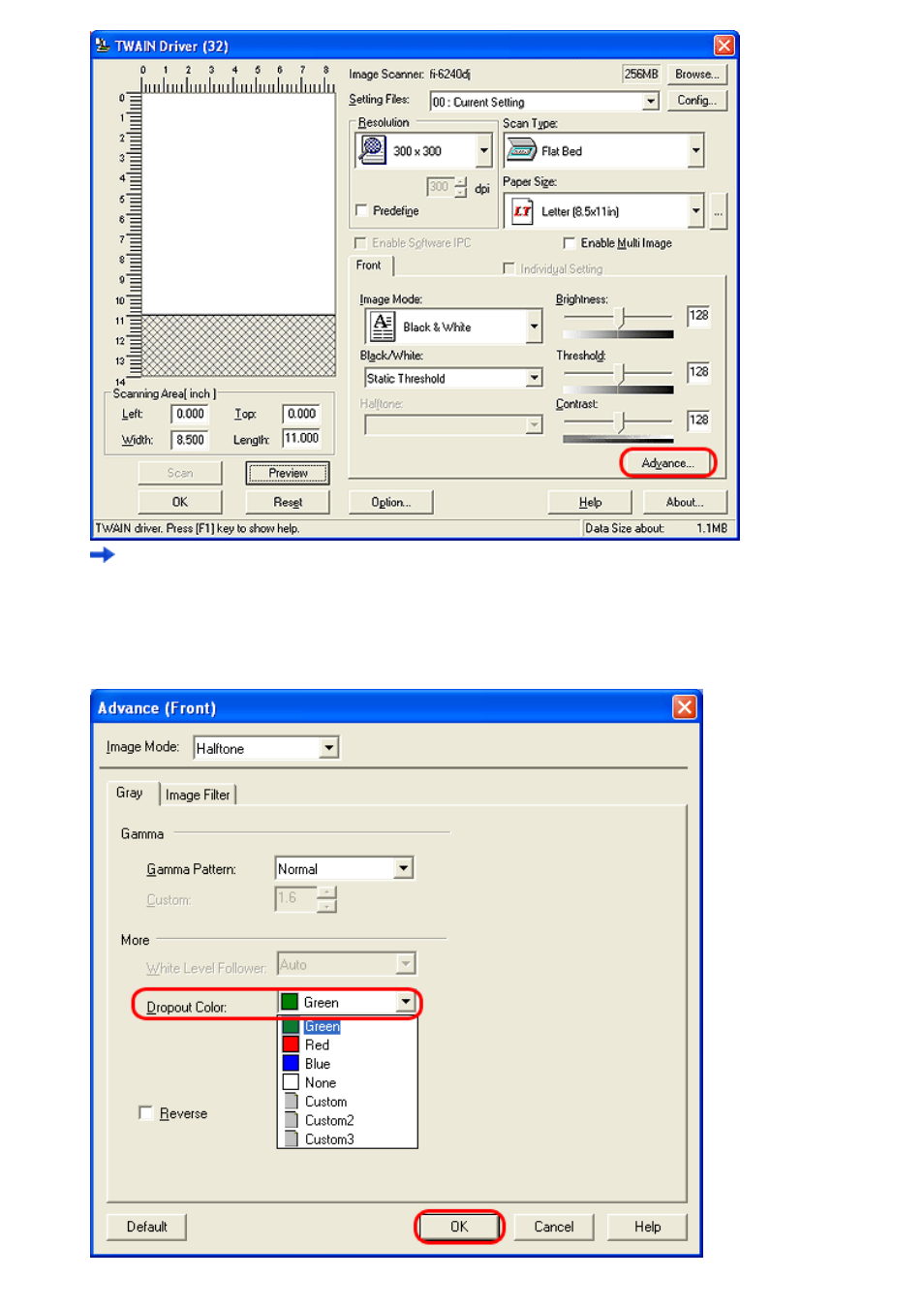Click Help in the TWAIN Driver window
This screenshot has width=924, height=1309.
tap(590, 502)
